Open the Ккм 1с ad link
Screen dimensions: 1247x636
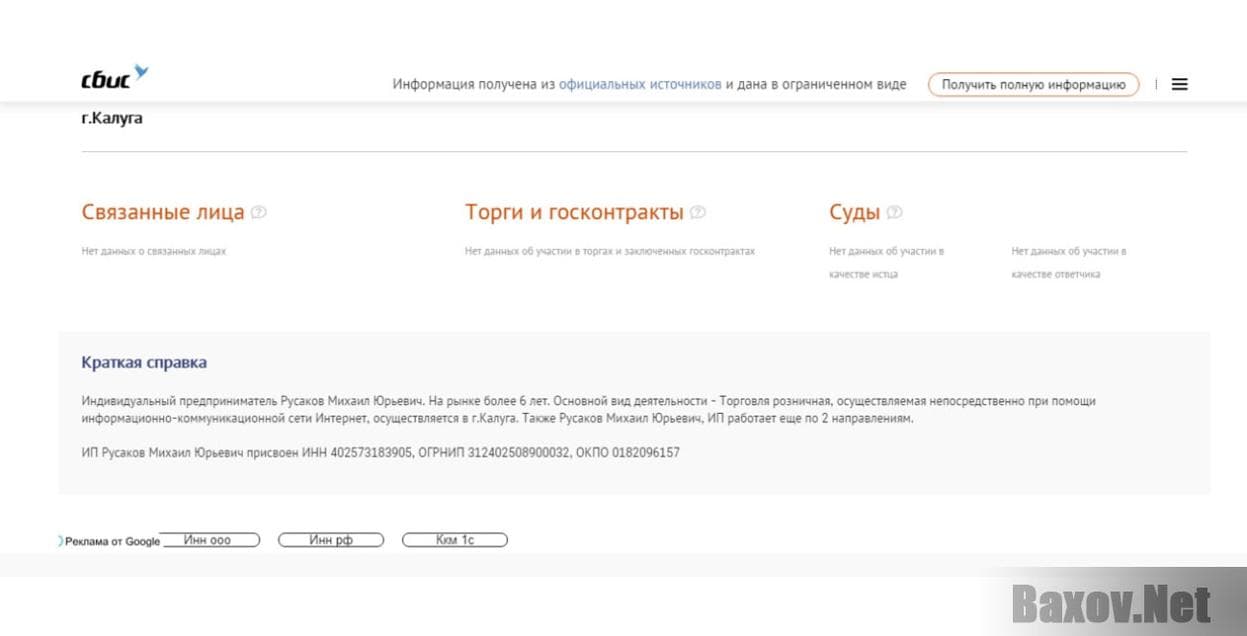455,540
